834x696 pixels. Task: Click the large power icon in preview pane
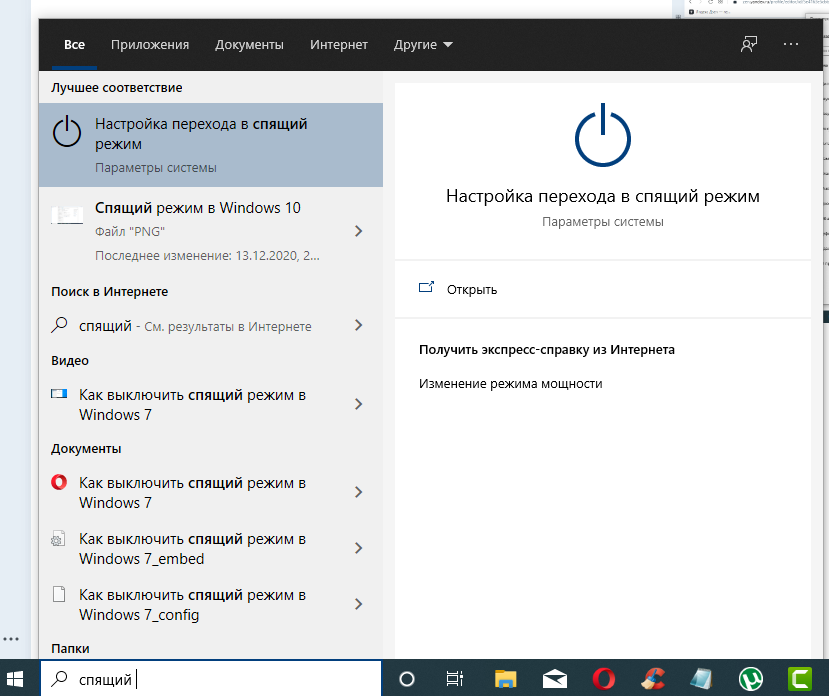tap(603, 135)
